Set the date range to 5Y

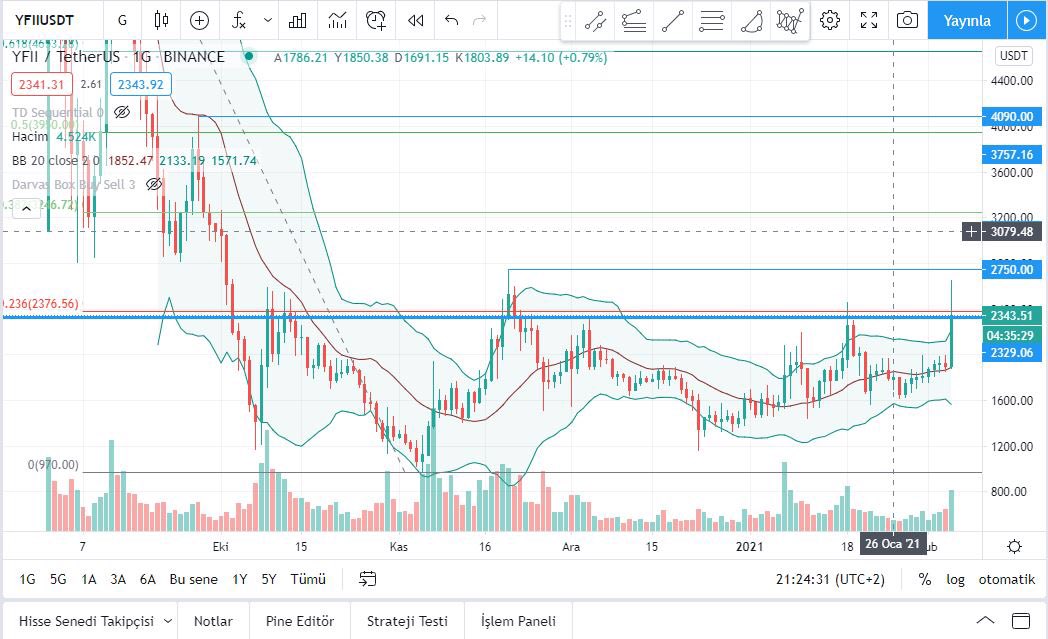click(269, 579)
